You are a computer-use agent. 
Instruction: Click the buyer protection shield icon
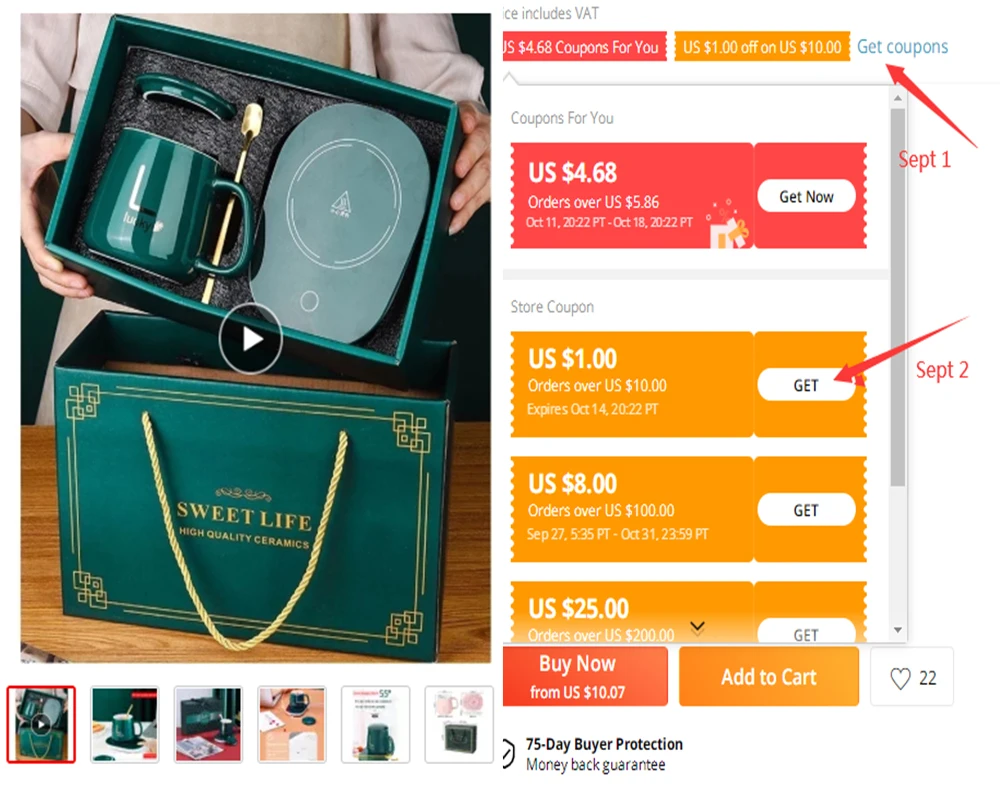pyautogui.click(x=508, y=753)
